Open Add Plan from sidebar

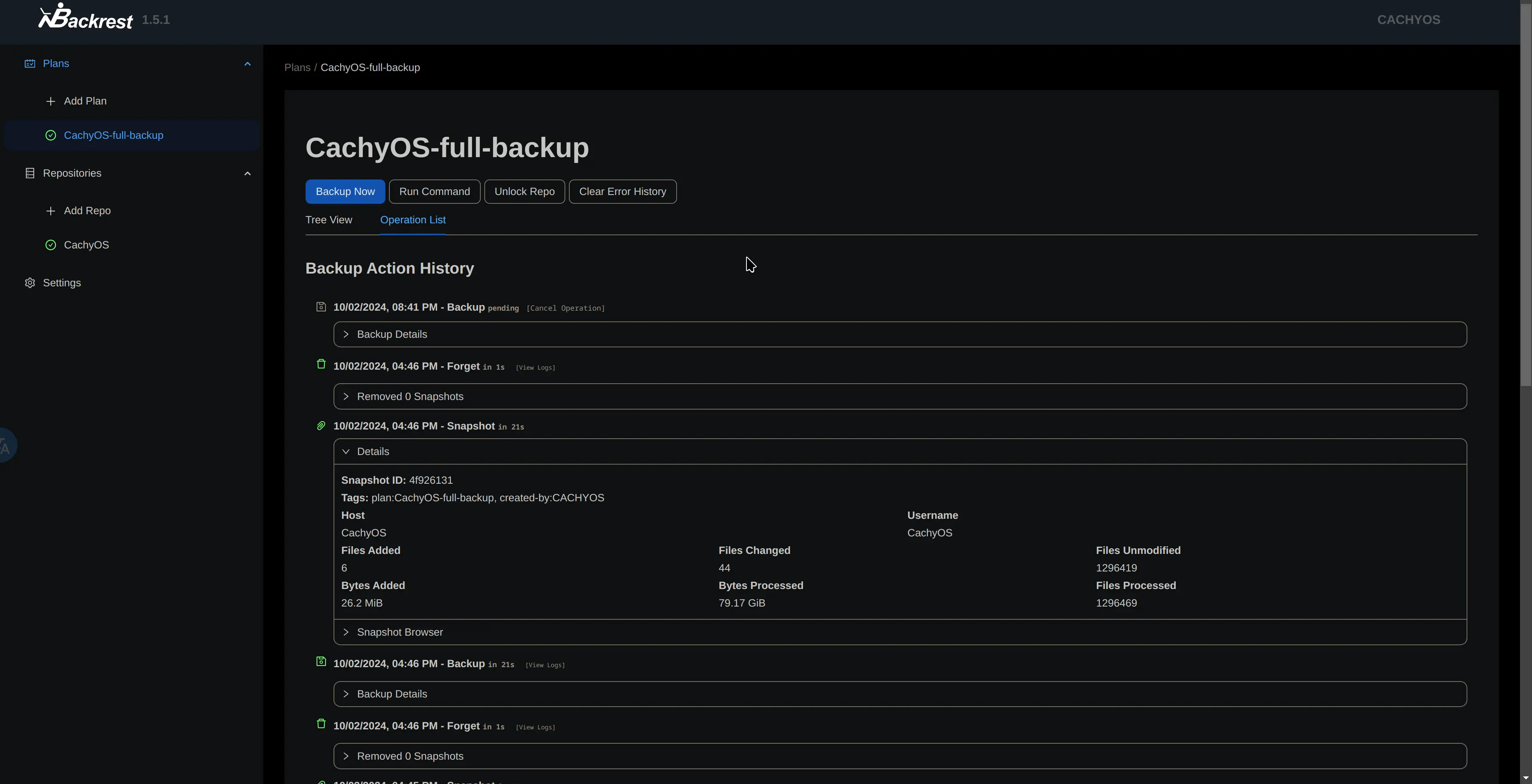click(x=132, y=102)
